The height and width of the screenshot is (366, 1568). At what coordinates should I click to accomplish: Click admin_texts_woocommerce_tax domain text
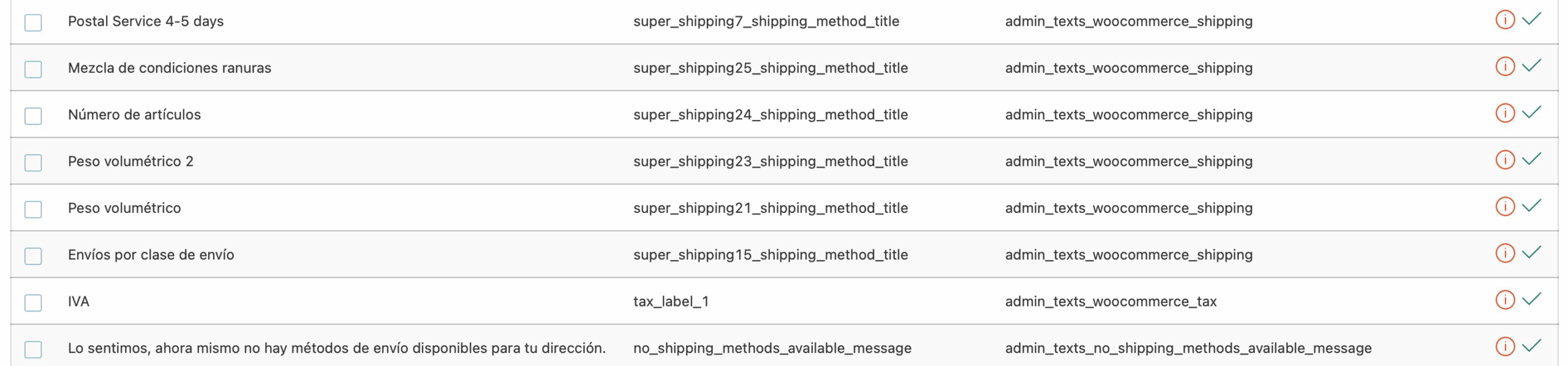click(x=1110, y=301)
